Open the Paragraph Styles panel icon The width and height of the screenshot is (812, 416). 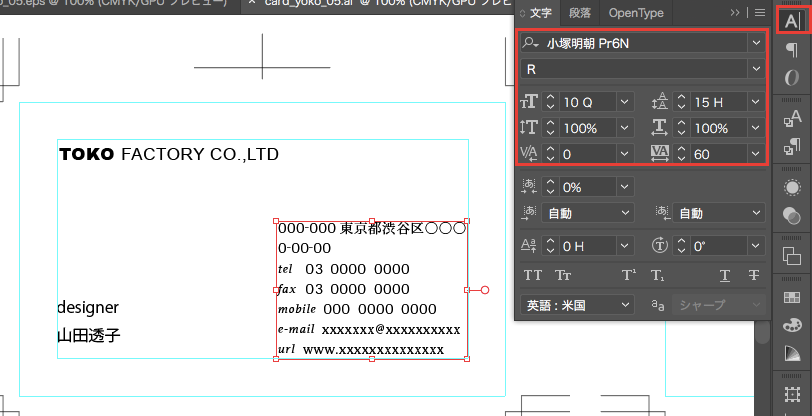coord(792,148)
